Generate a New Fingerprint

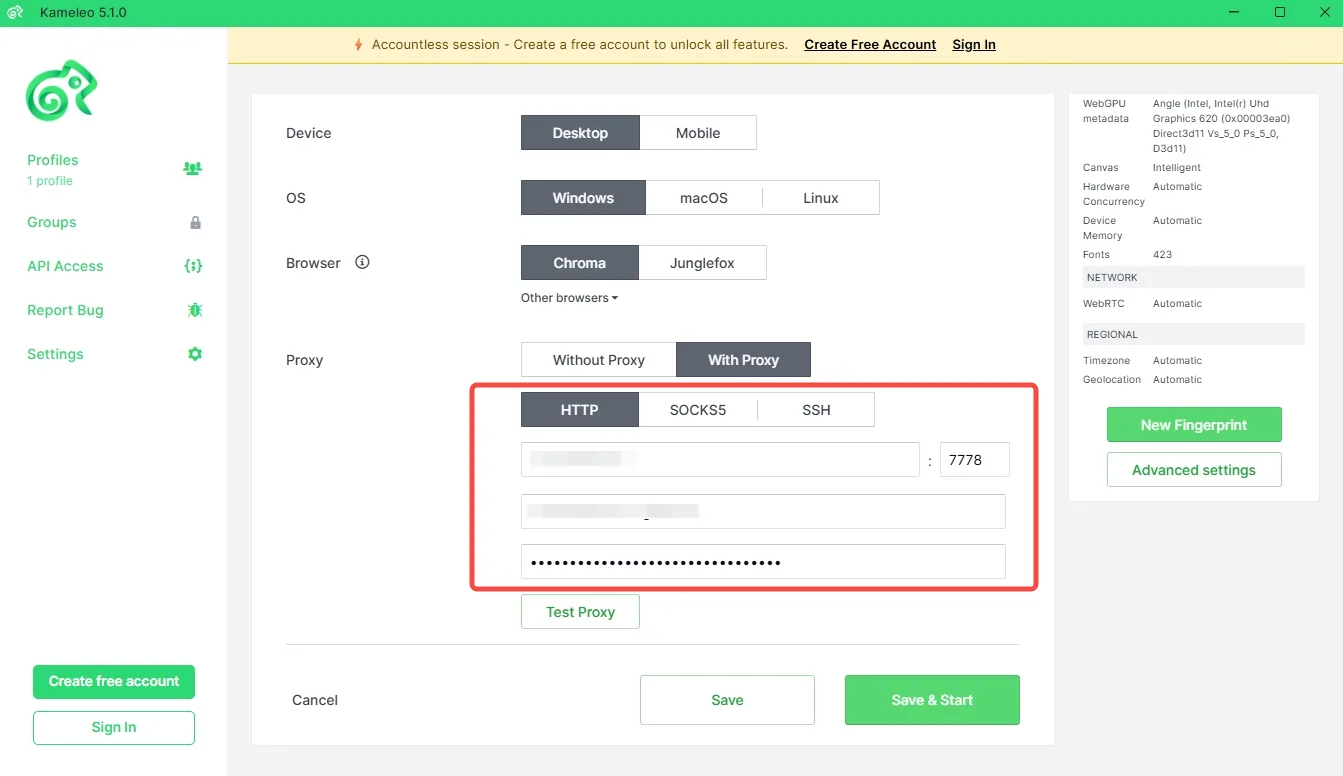(1194, 425)
